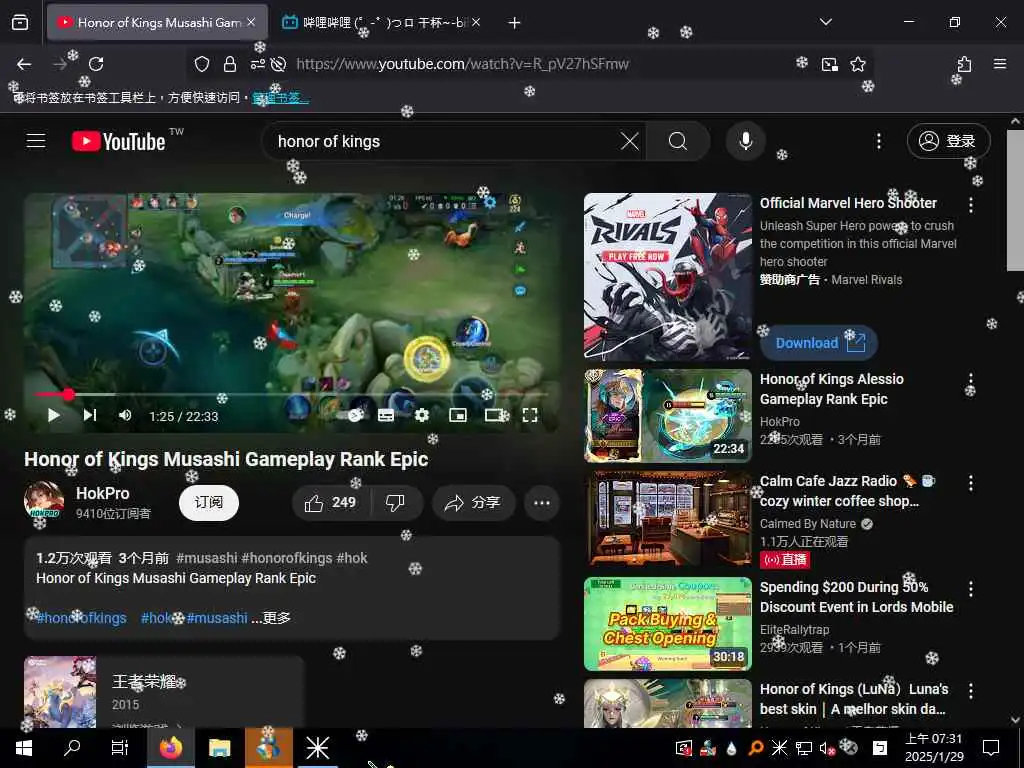Image resolution: width=1024 pixels, height=768 pixels.
Task: Close the 哔哩哔哩 tab
Action: point(476,23)
